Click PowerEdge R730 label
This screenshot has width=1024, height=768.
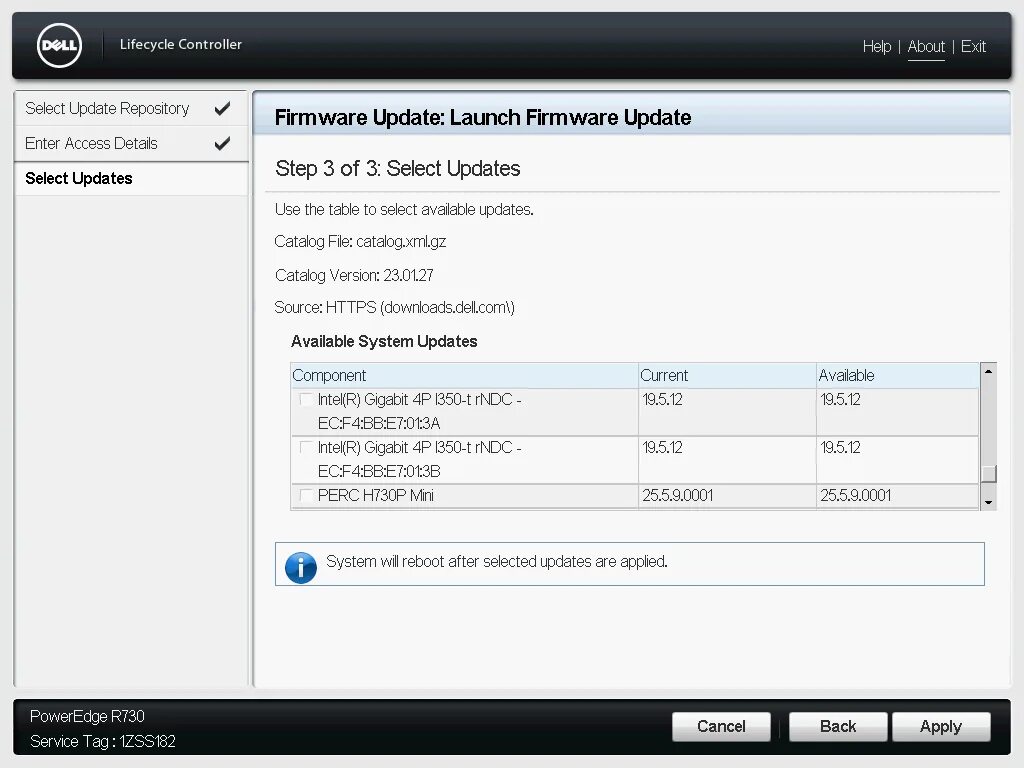pyautogui.click(x=87, y=716)
